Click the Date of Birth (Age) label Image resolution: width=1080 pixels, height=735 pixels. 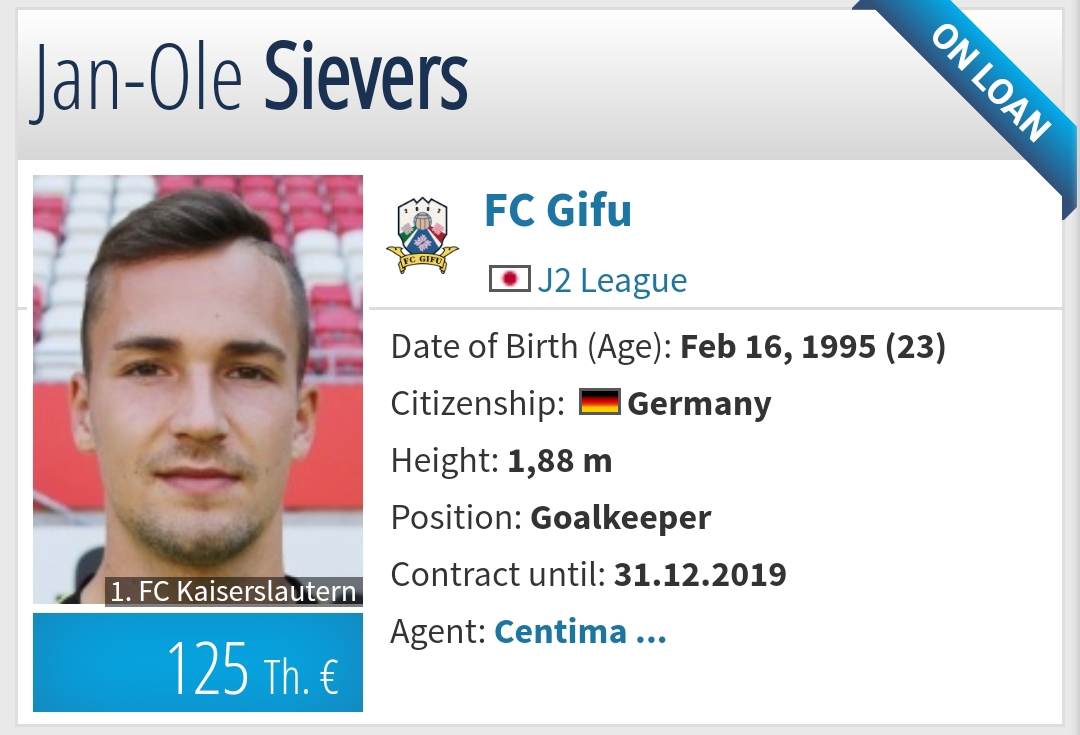(531, 347)
